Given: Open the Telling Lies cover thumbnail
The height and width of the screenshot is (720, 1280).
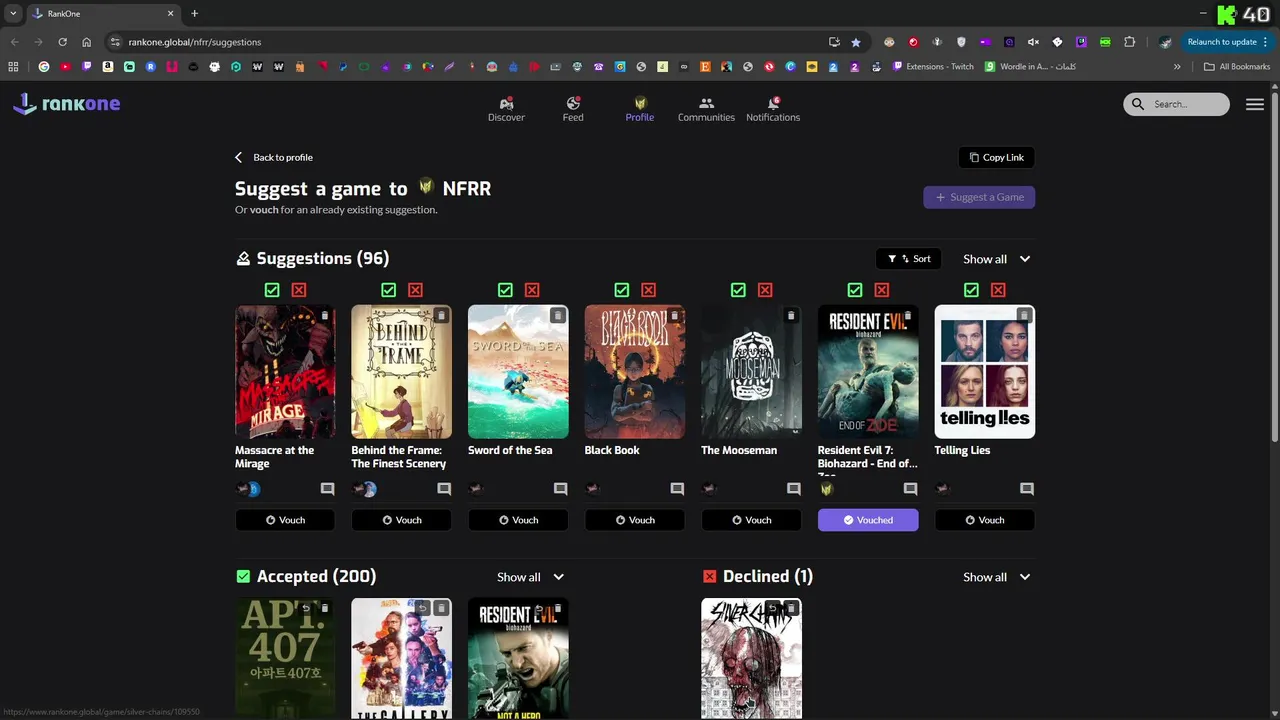Looking at the screenshot, I should 985,372.
